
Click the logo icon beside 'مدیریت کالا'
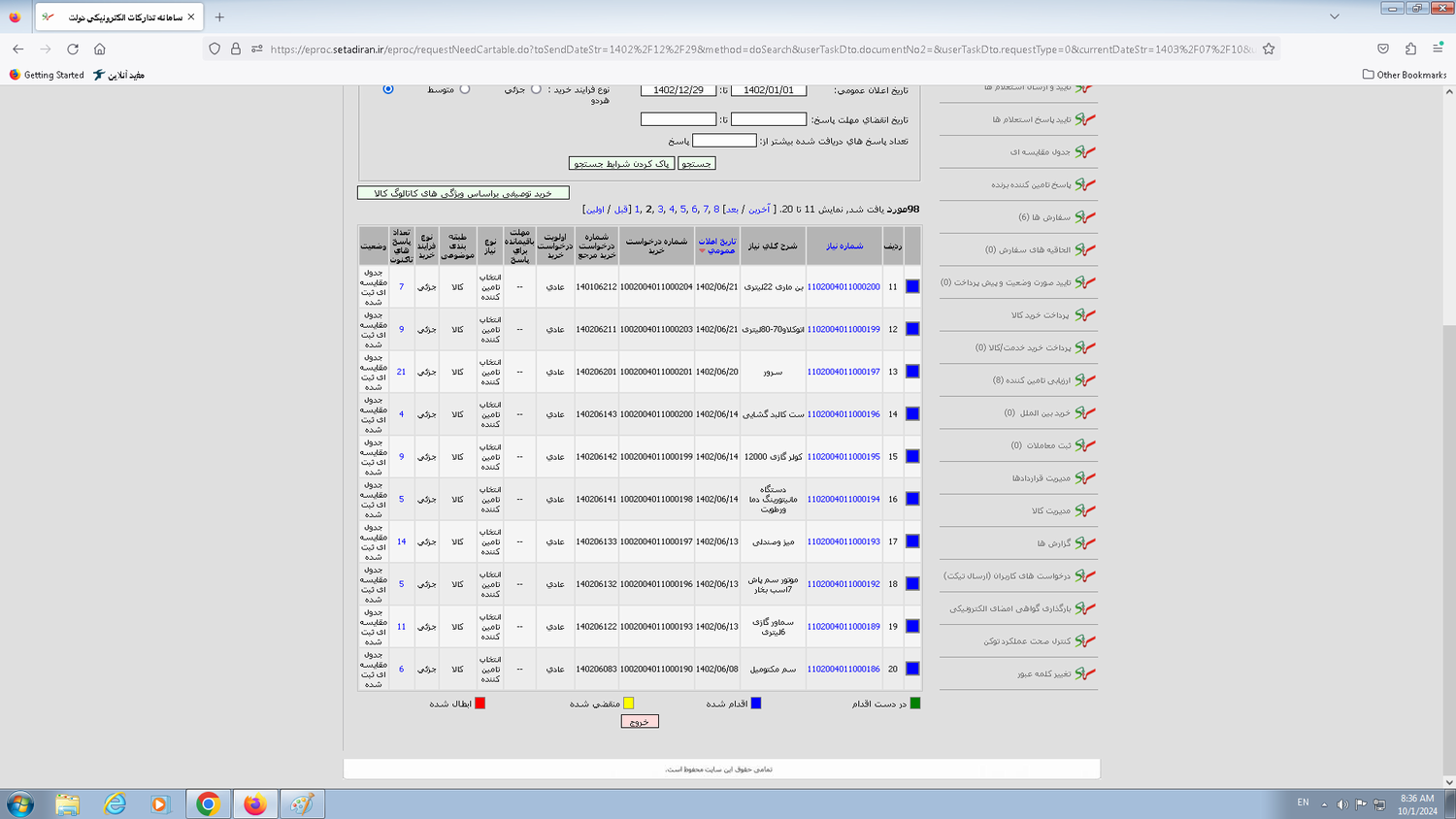coord(1085,510)
